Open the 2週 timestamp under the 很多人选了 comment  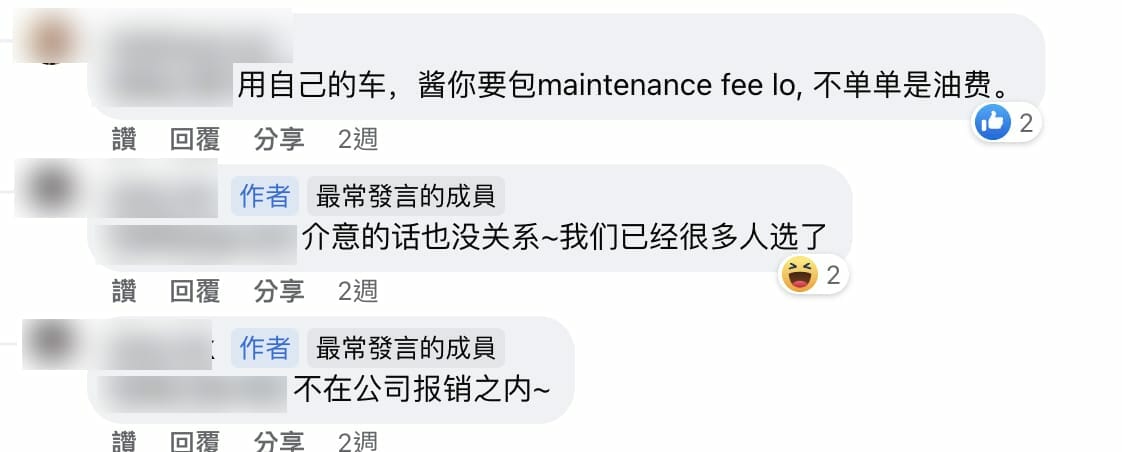(357, 291)
